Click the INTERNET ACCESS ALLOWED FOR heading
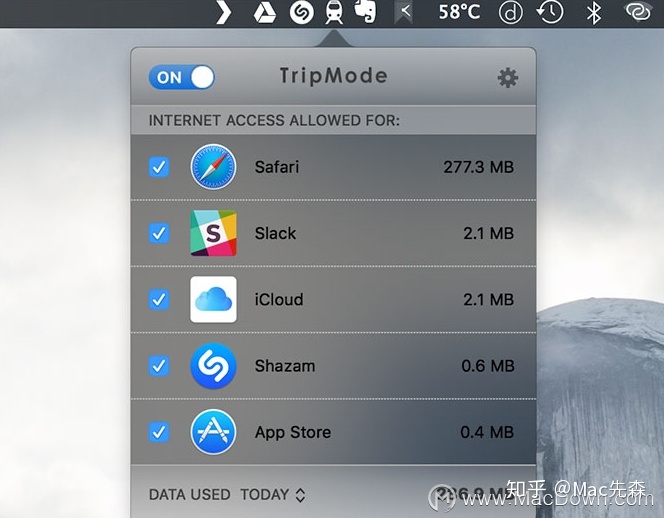The height and width of the screenshot is (518, 664). (x=274, y=120)
